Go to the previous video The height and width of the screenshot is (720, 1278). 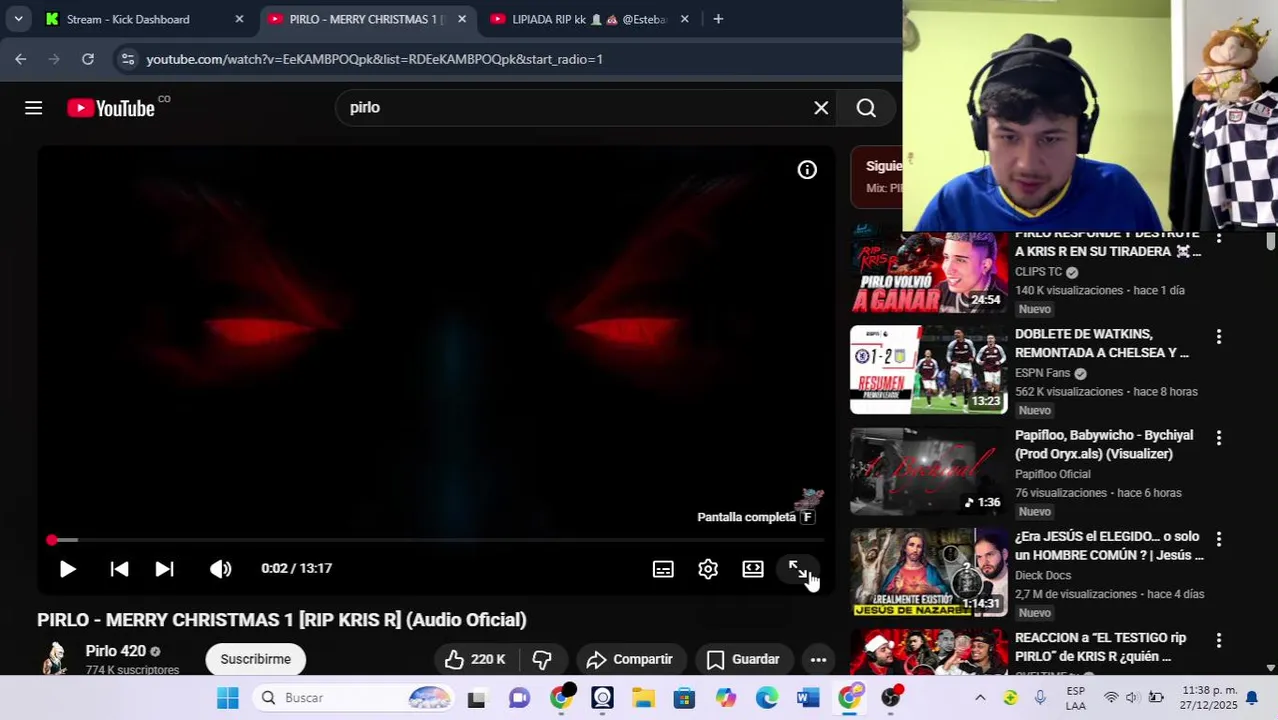point(119,569)
